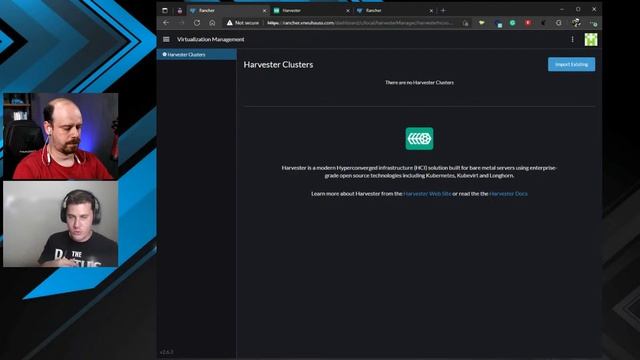The height and width of the screenshot is (360, 640).
Task: Click the Virtualization Management header title
Action: tap(211, 39)
